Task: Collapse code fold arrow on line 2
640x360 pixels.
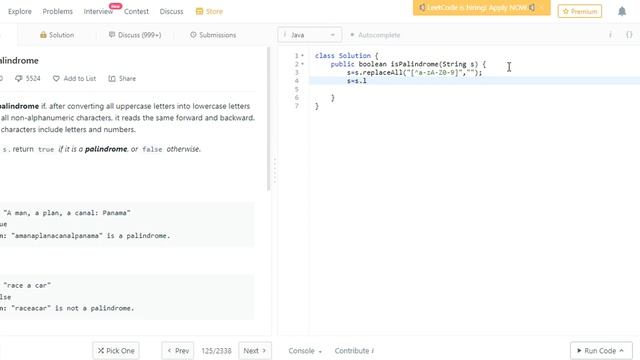Action: (302, 64)
